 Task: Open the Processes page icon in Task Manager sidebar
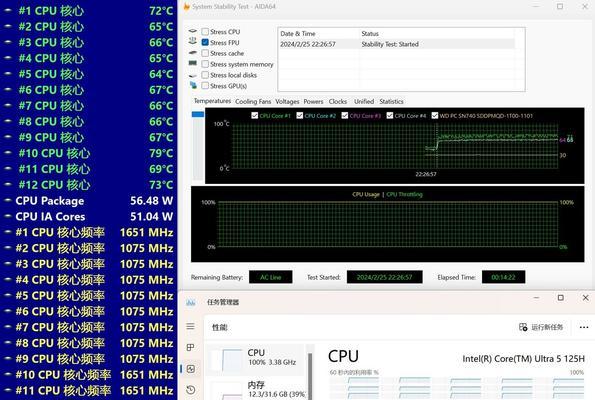pyautogui.click(x=190, y=347)
